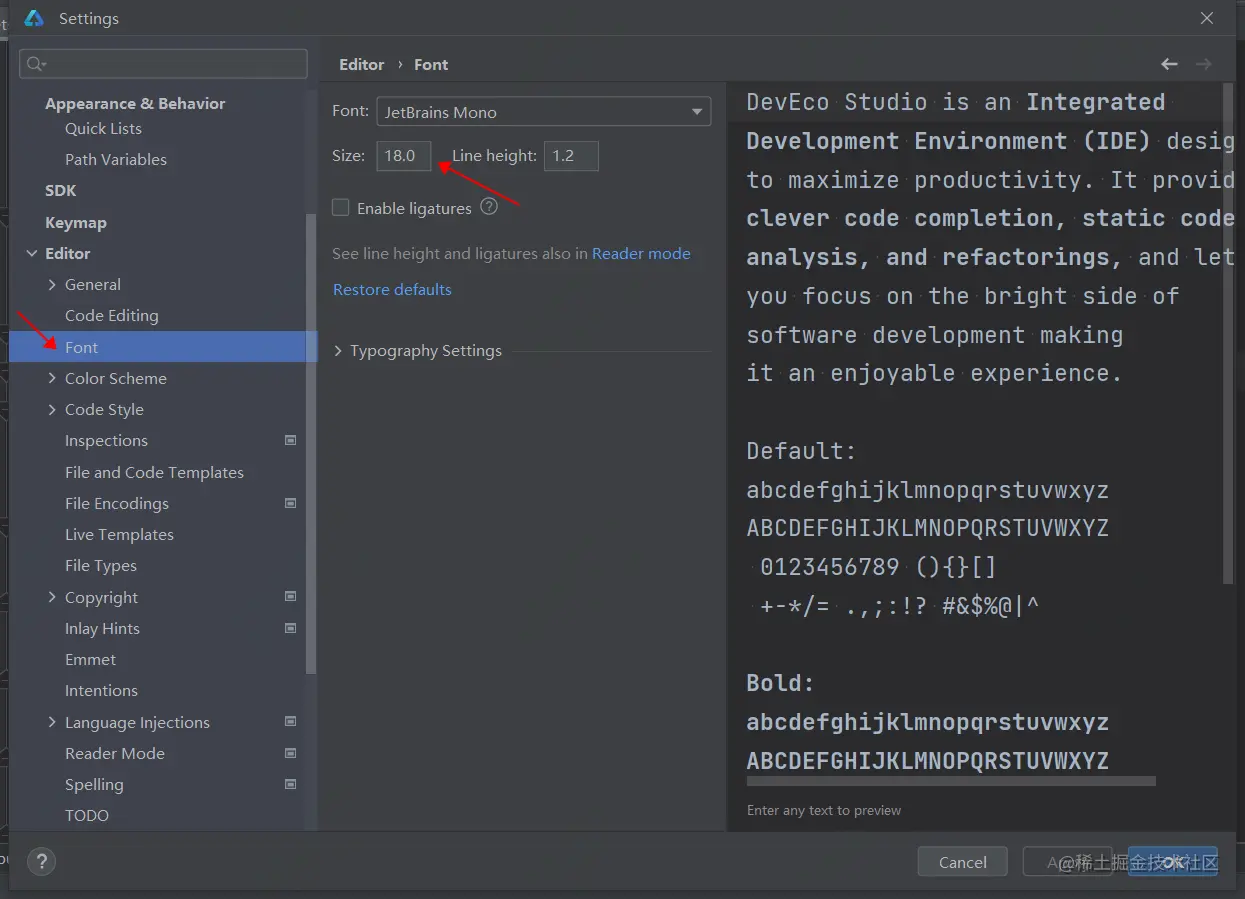1245x899 pixels.
Task: Focus the settings search field
Action: click(163, 64)
